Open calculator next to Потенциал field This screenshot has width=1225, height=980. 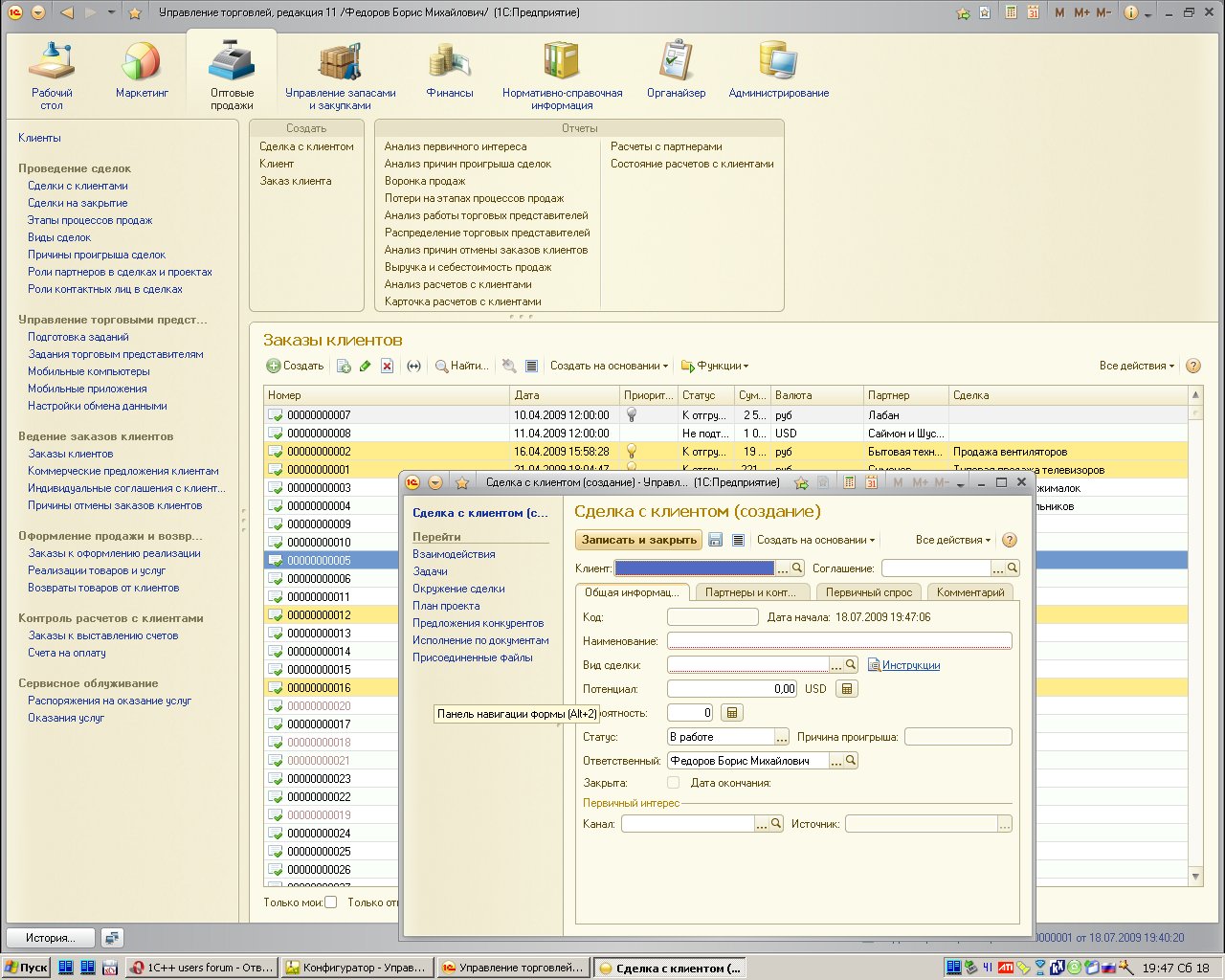[x=846, y=689]
